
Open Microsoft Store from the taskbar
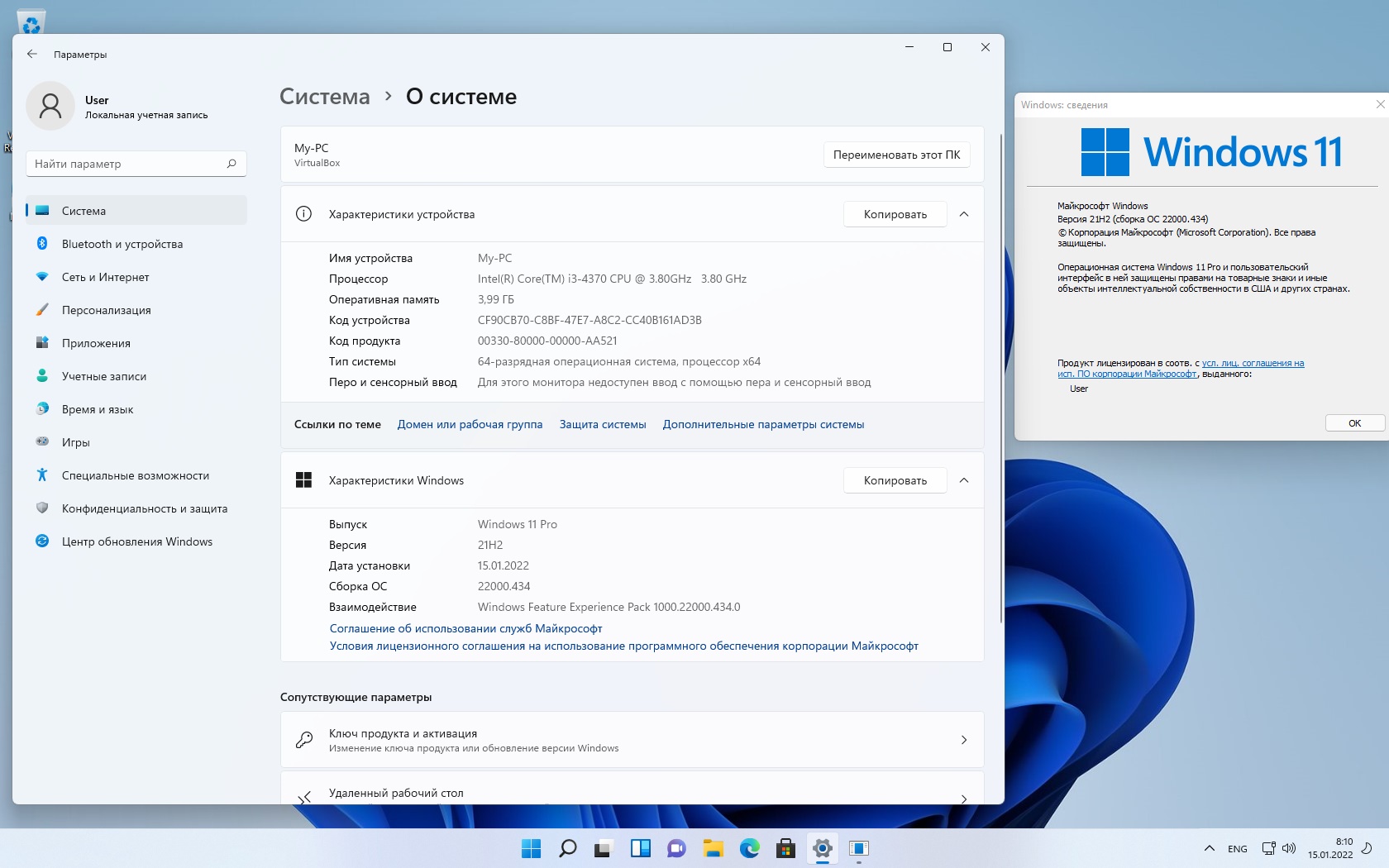click(785, 848)
